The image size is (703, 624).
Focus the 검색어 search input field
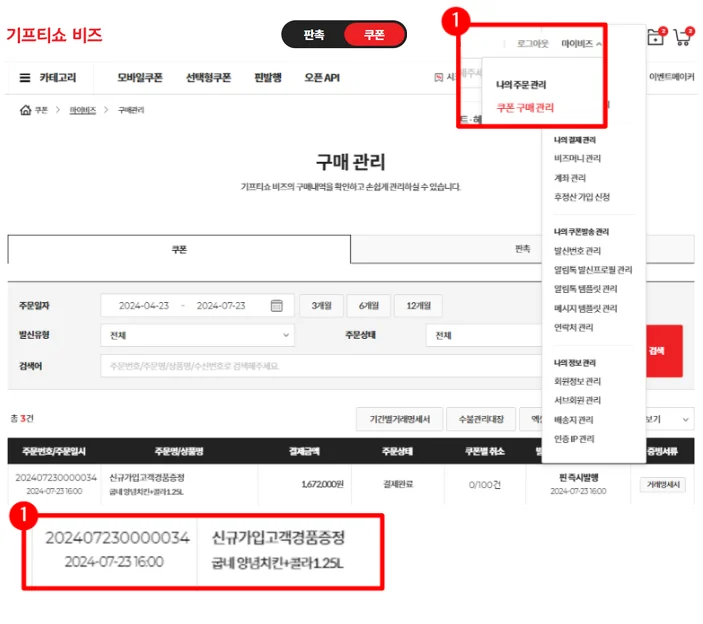321,366
